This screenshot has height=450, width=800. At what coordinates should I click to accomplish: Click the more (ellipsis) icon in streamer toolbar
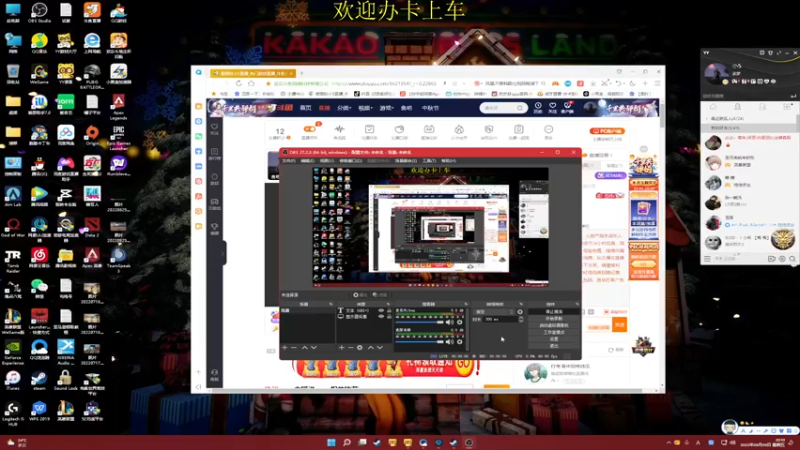[x=548, y=131]
